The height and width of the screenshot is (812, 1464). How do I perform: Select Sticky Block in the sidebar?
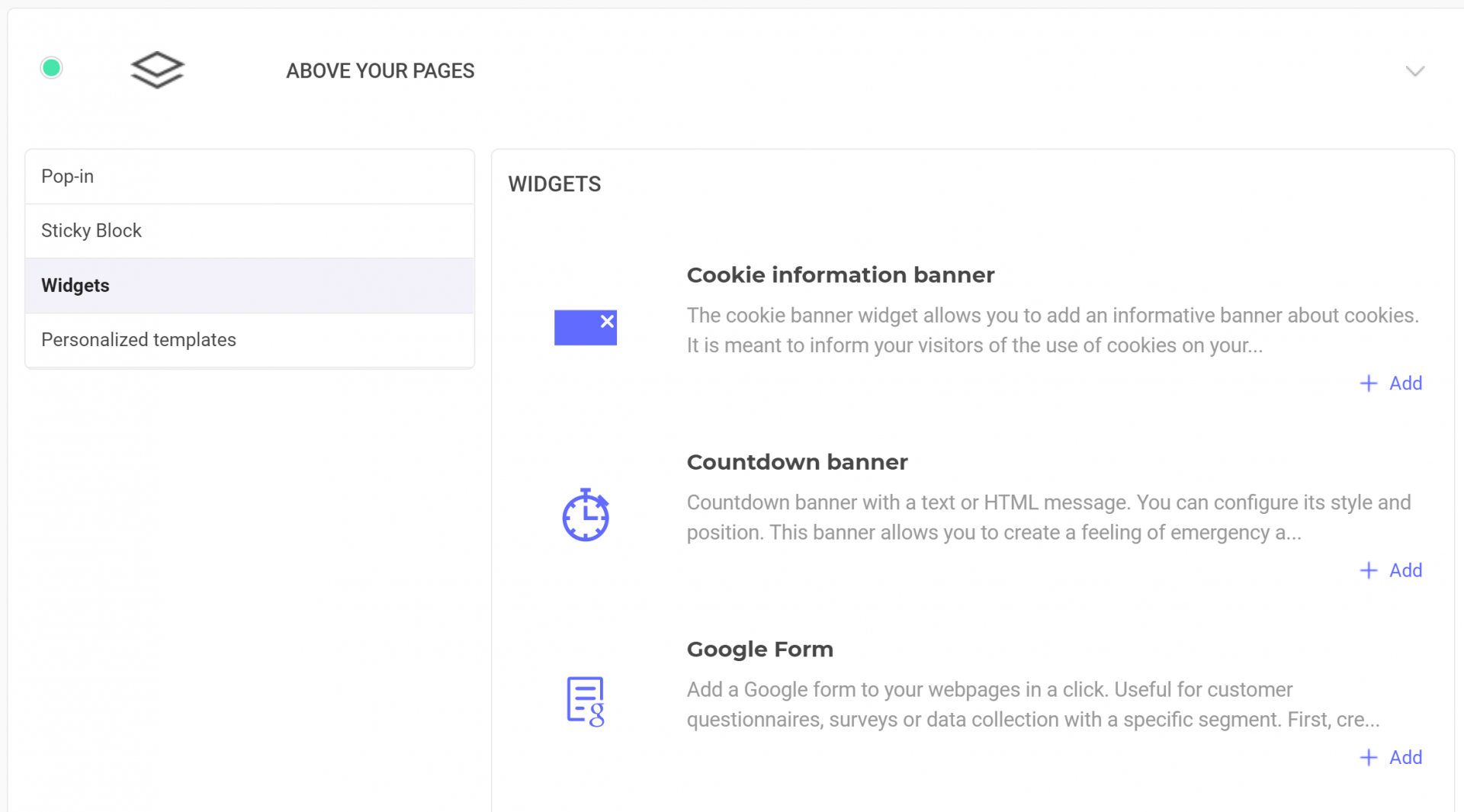tap(249, 231)
